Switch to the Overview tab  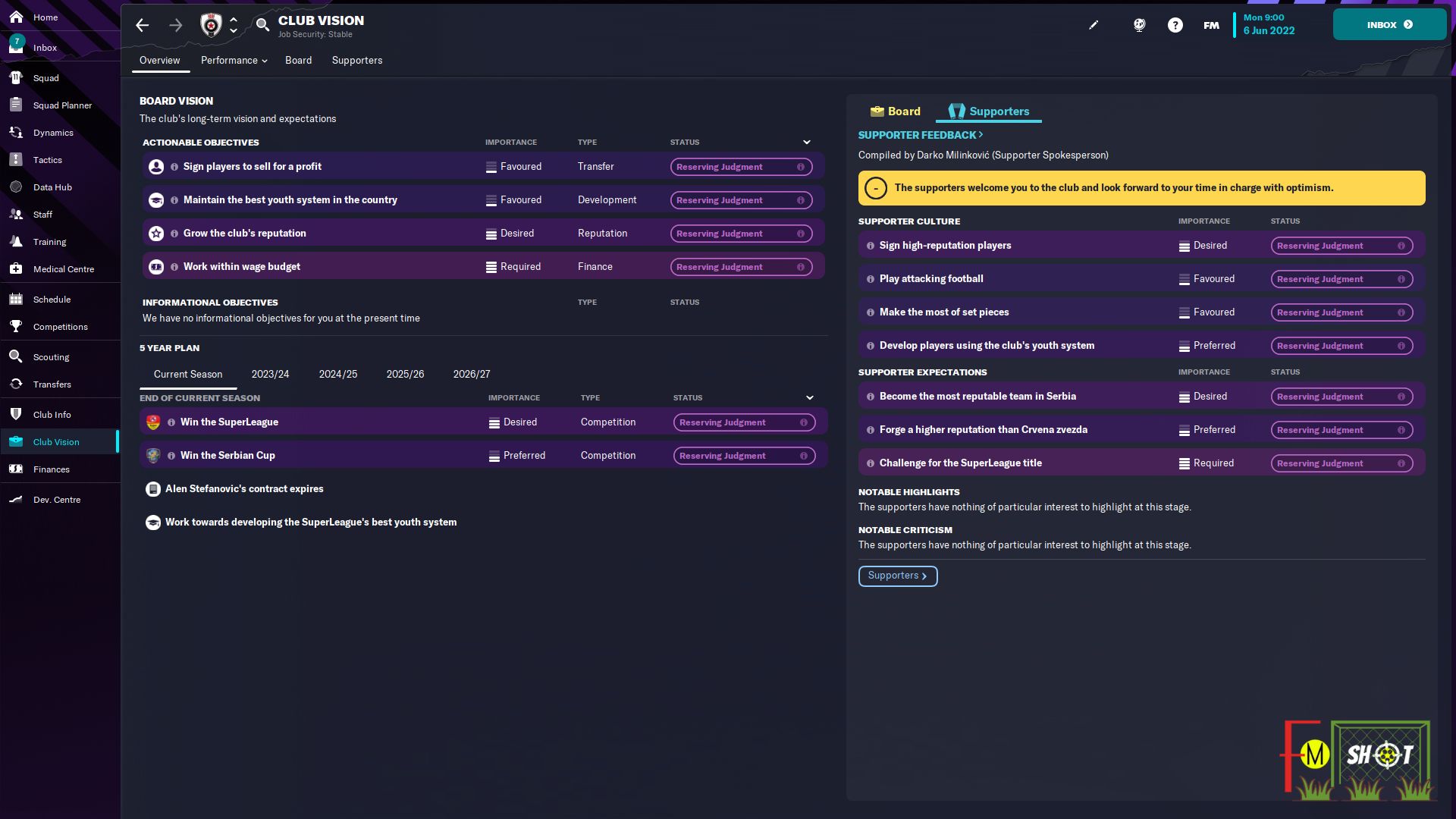pyautogui.click(x=159, y=61)
